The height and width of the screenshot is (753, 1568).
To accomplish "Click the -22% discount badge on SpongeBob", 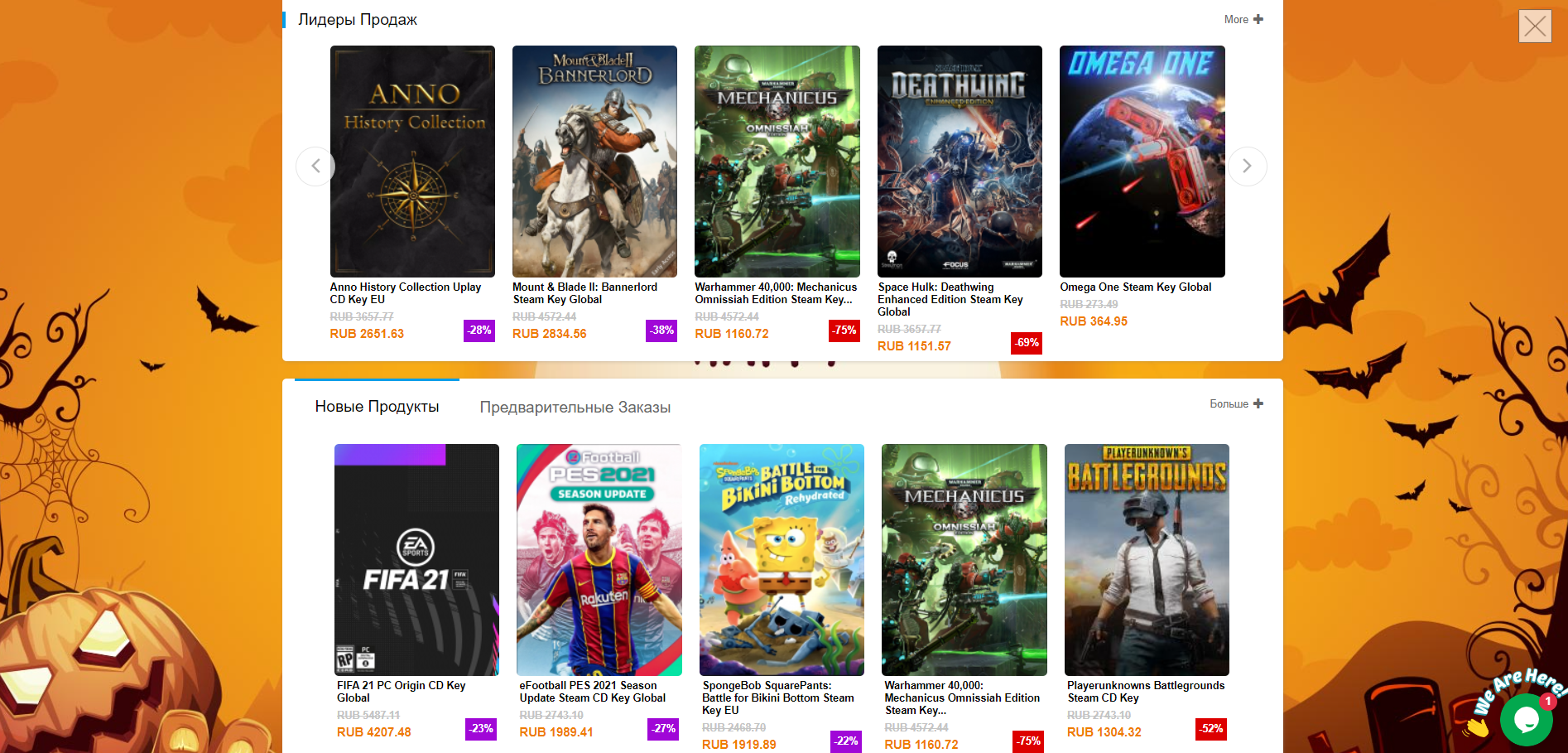I will coord(846,741).
